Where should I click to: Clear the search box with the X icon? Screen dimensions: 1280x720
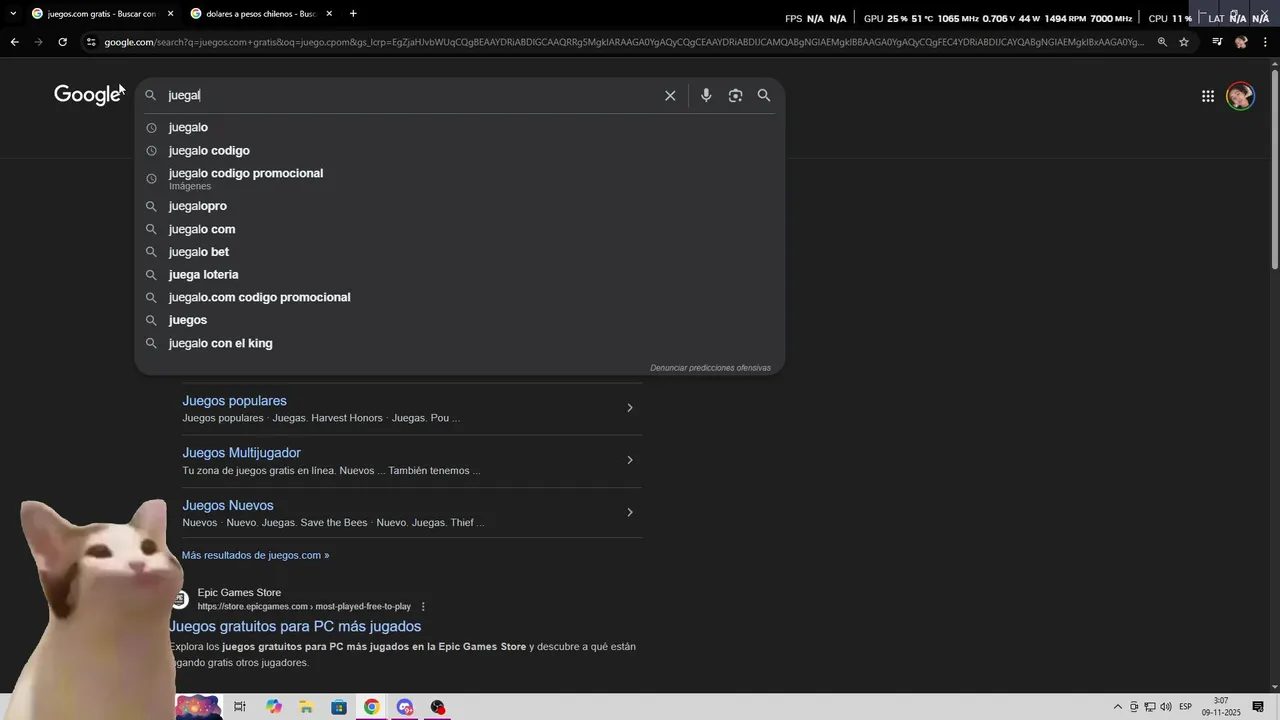pyautogui.click(x=670, y=95)
